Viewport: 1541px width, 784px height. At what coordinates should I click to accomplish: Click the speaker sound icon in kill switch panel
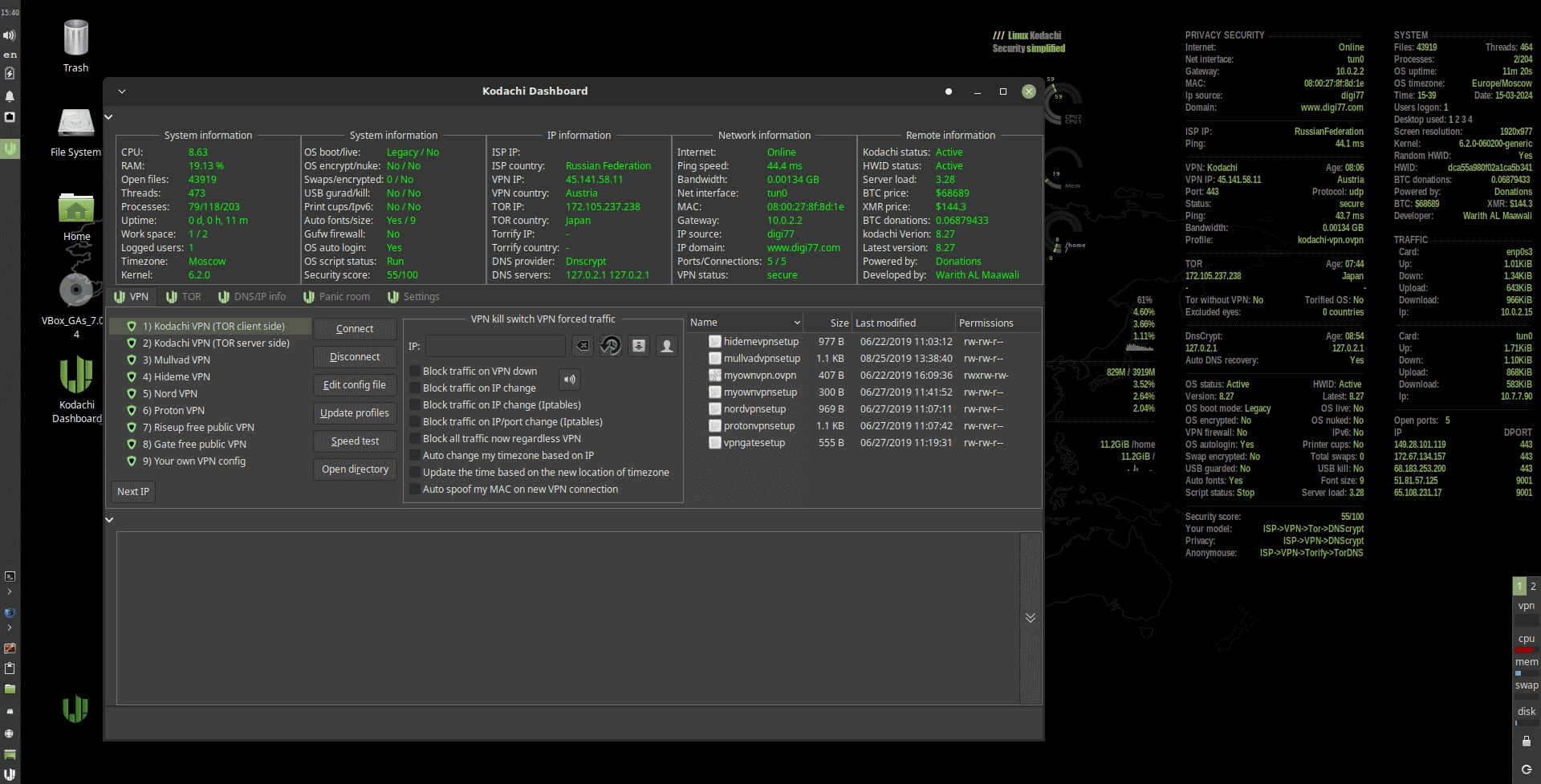click(569, 380)
